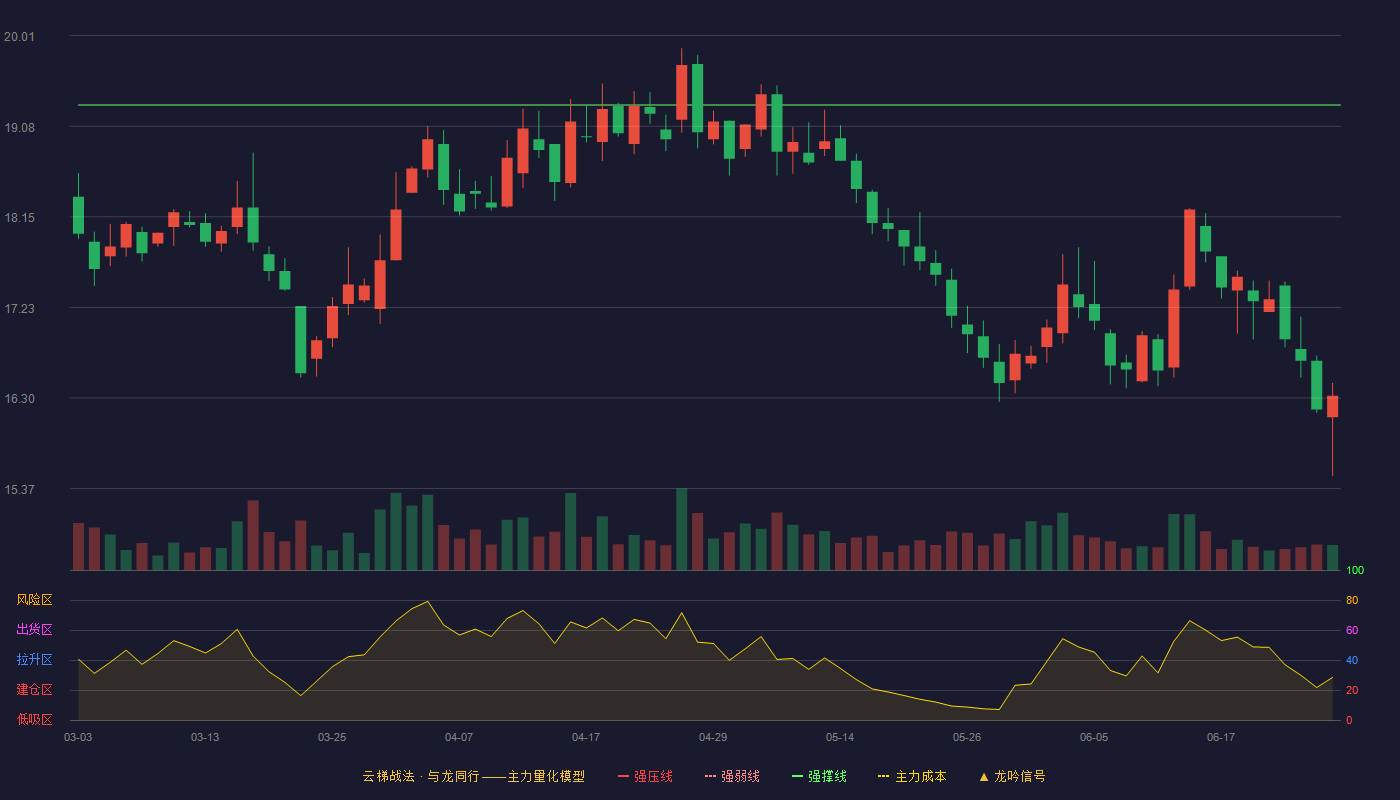Click the 风险区 zone label
The width and height of the screenshot is (1400, 800).
click(x=34, y=600)
